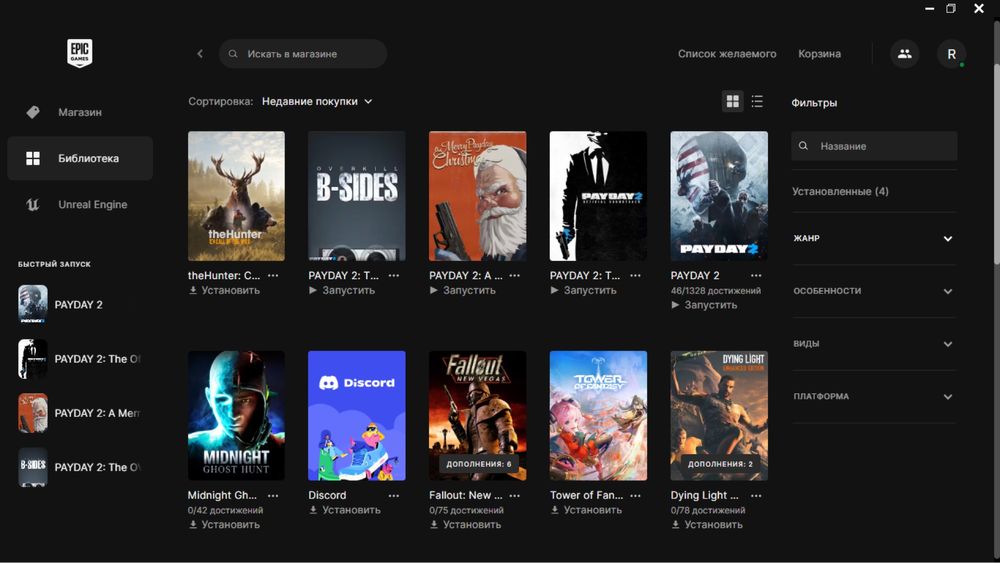Open options menu for Tower of Fantasy

tap(635, 495)
